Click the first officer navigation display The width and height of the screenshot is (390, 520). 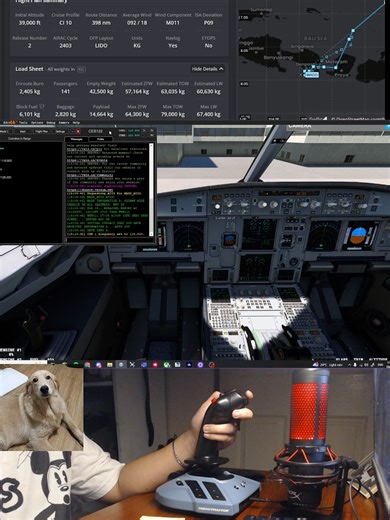click(x=323, y=236)
